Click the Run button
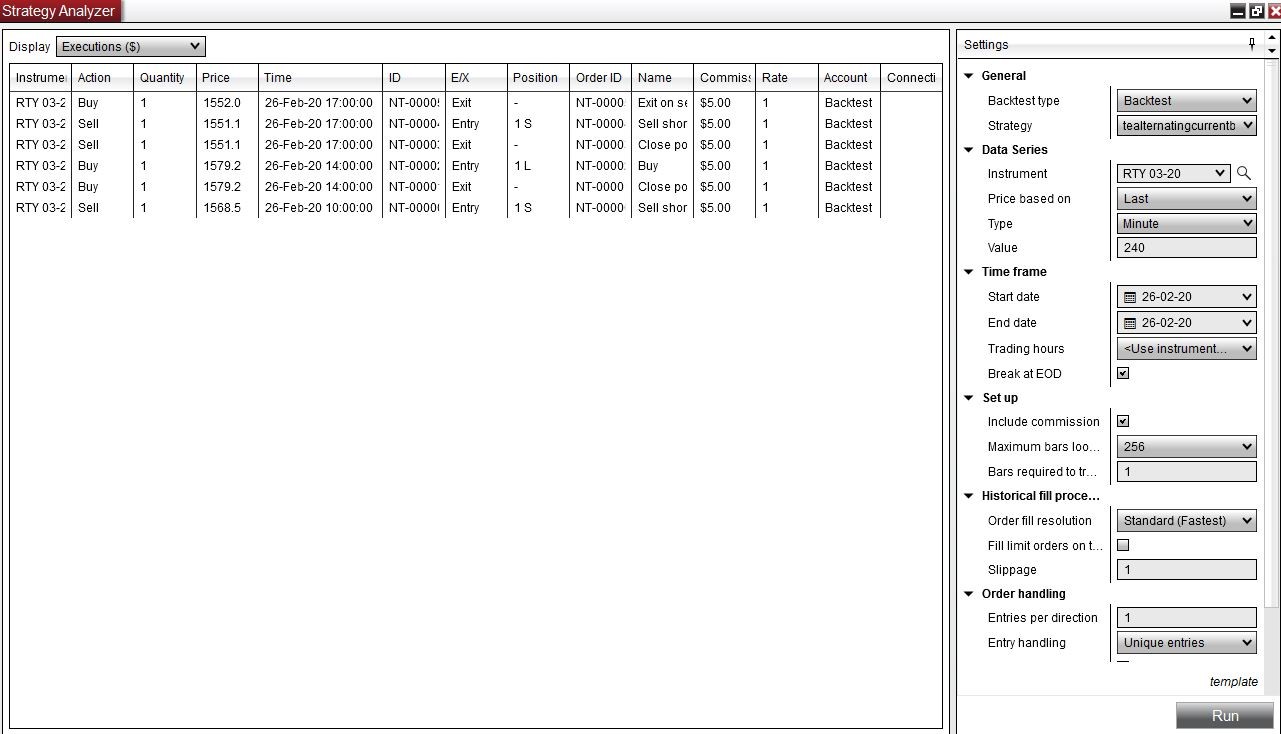 tap(1225, 715)
